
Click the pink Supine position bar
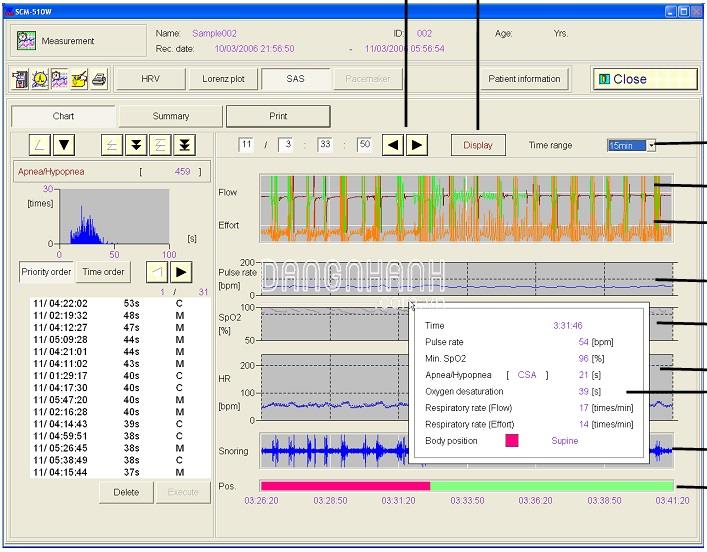(345, 486)
